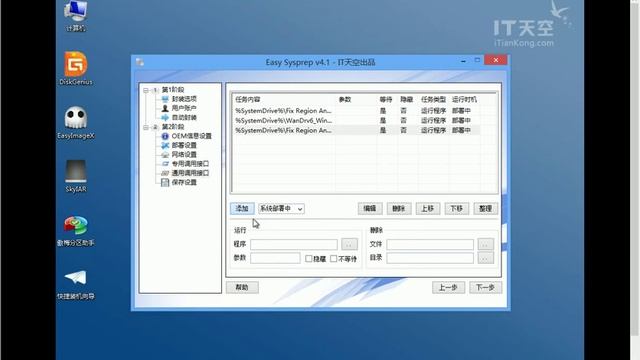Click 部署中 cell in WanDrv6 row
The height and width of the screenshot is (360, 640).
point(461,120)
